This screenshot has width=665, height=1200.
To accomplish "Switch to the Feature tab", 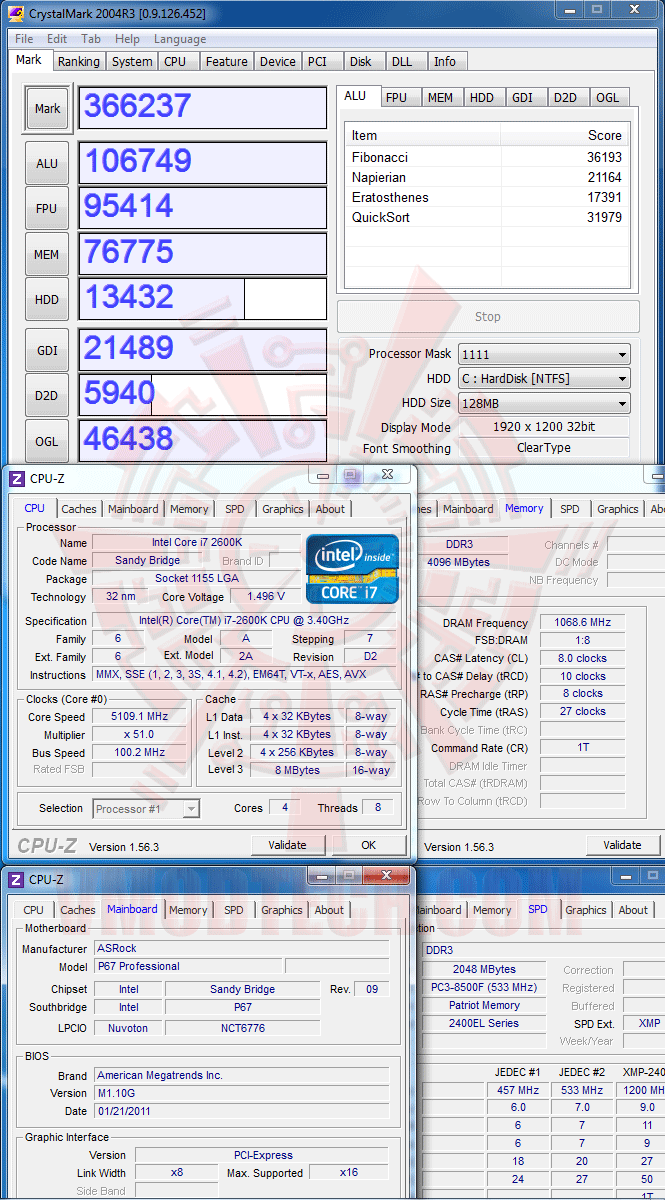I will click(x=226, y=61).
